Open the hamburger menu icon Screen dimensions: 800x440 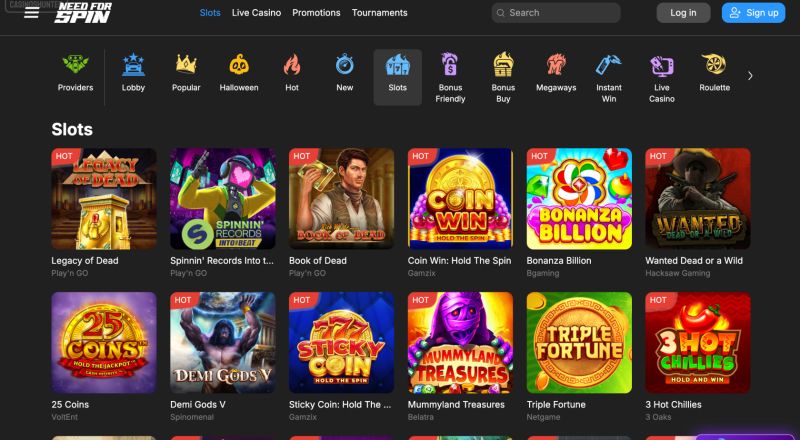tap(32, 13)
